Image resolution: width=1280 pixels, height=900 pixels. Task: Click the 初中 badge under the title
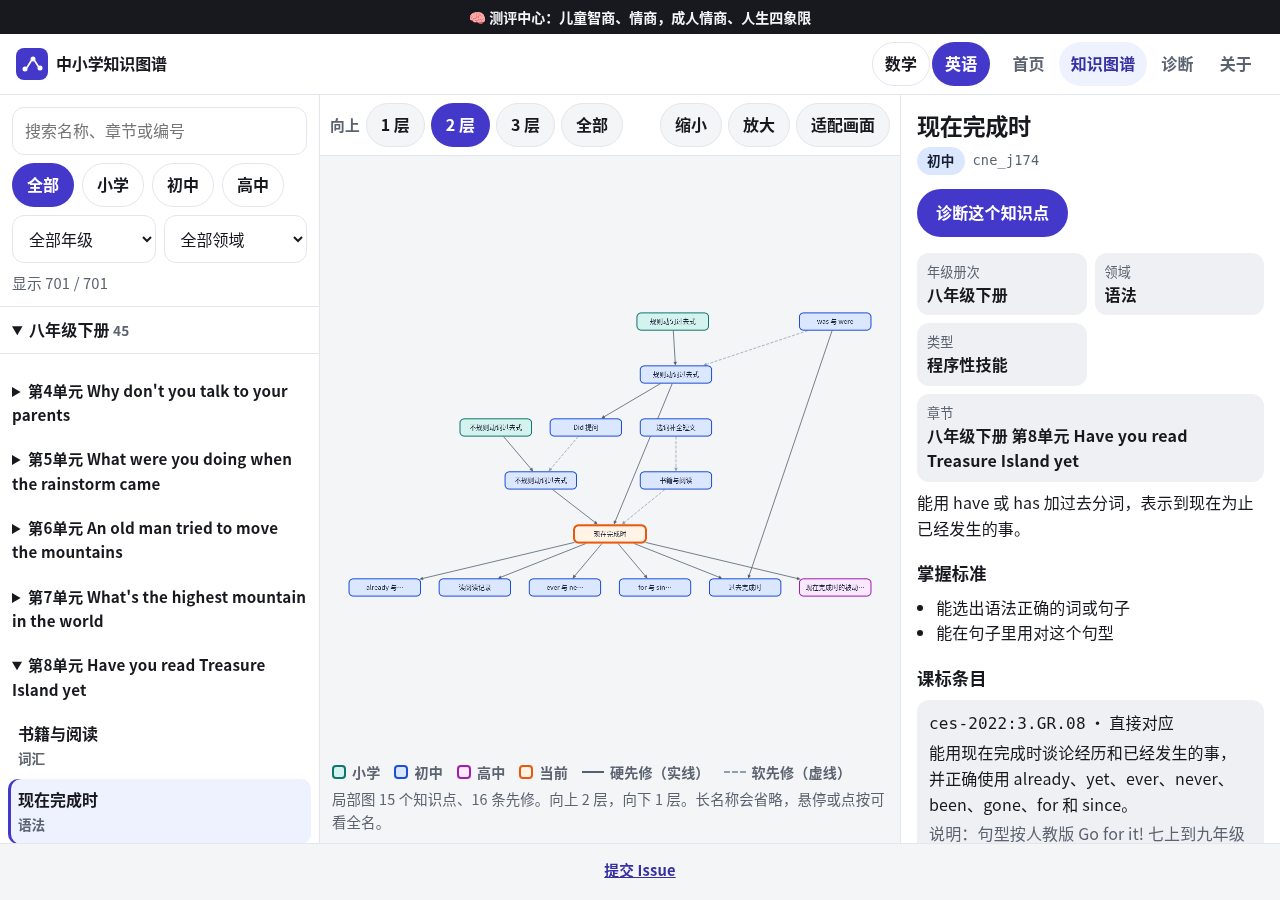(x=941, y=161)
